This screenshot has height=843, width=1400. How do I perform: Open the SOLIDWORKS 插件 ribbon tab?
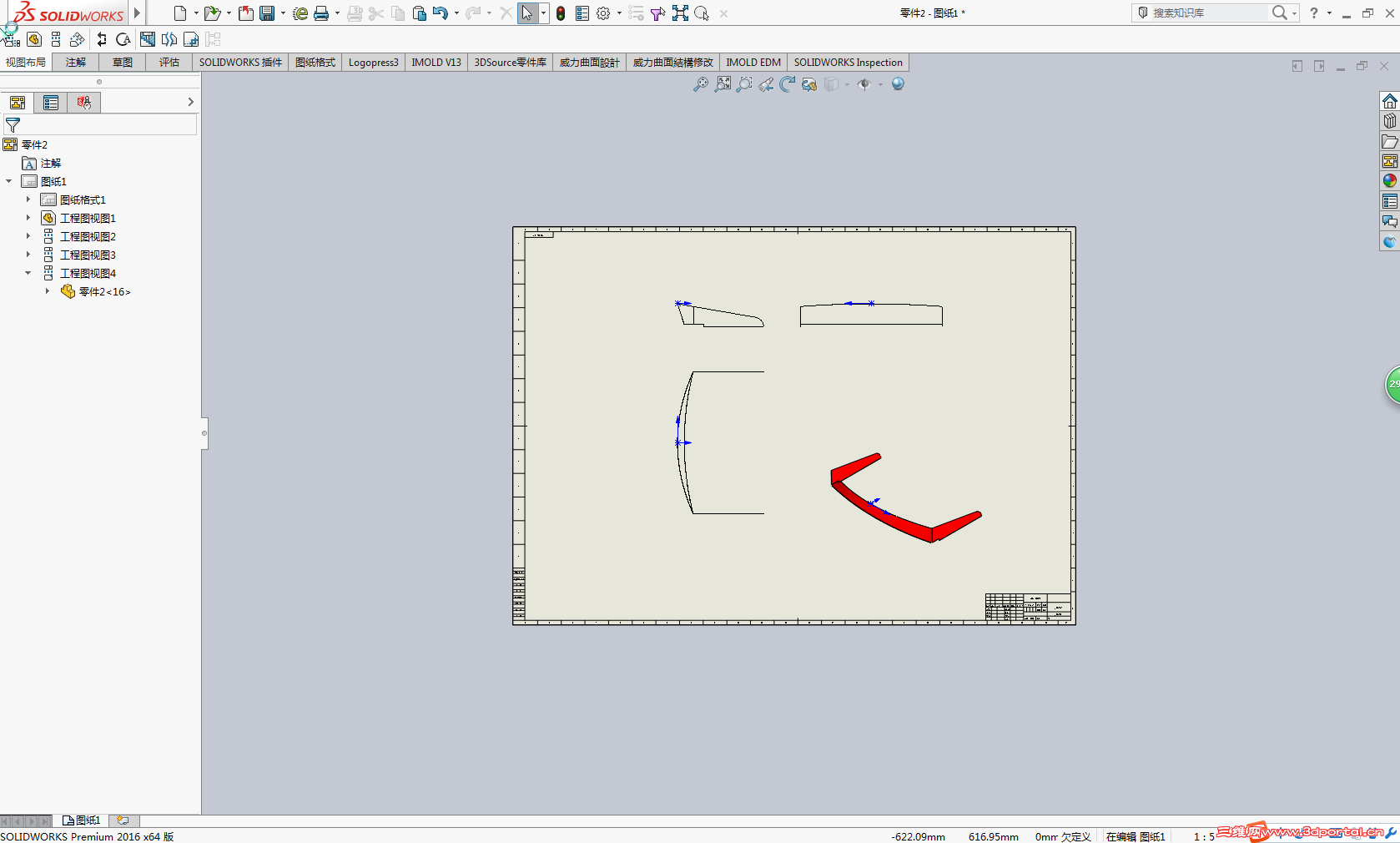pos(240,63)
